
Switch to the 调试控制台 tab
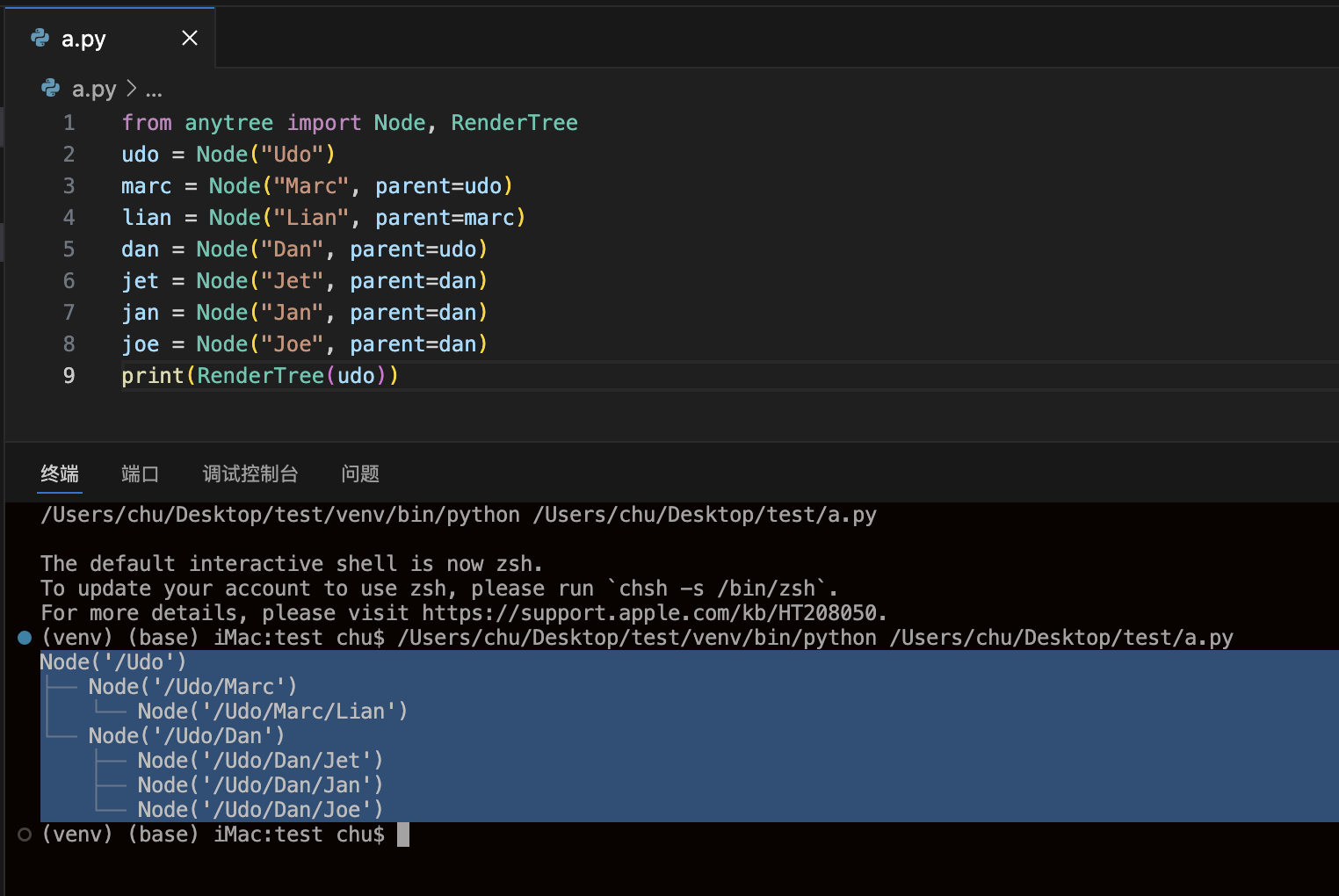pos(250,474)
